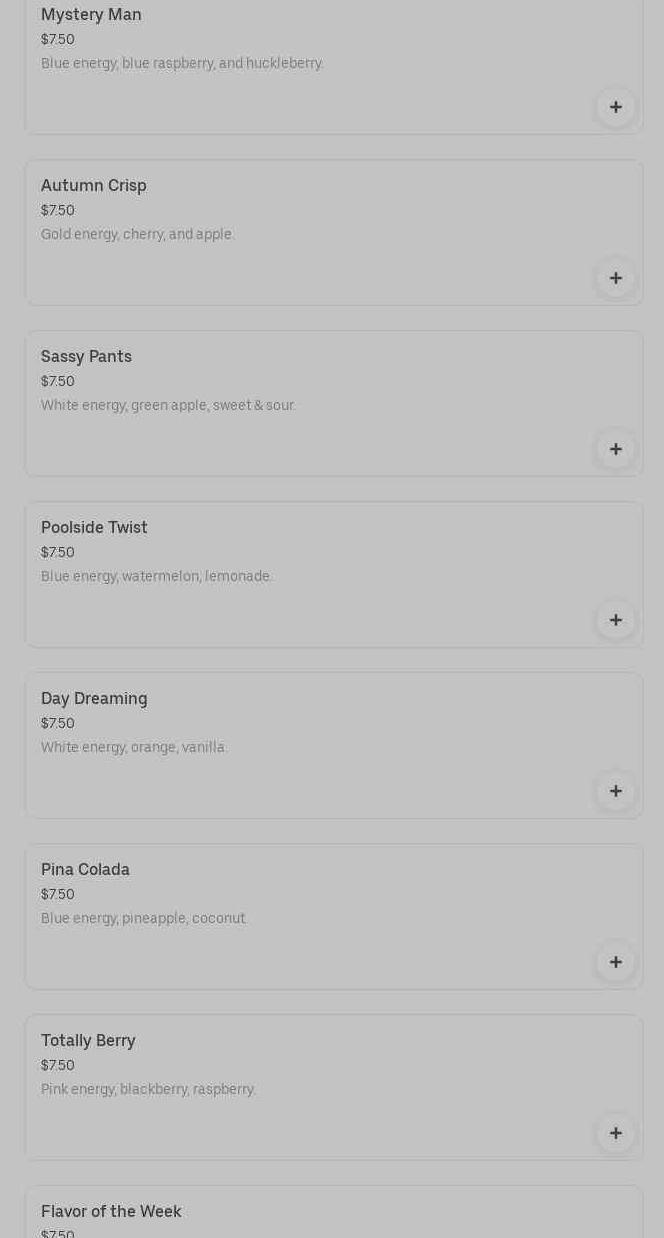Add Pina Colada to the order

[x=615, y=962]
